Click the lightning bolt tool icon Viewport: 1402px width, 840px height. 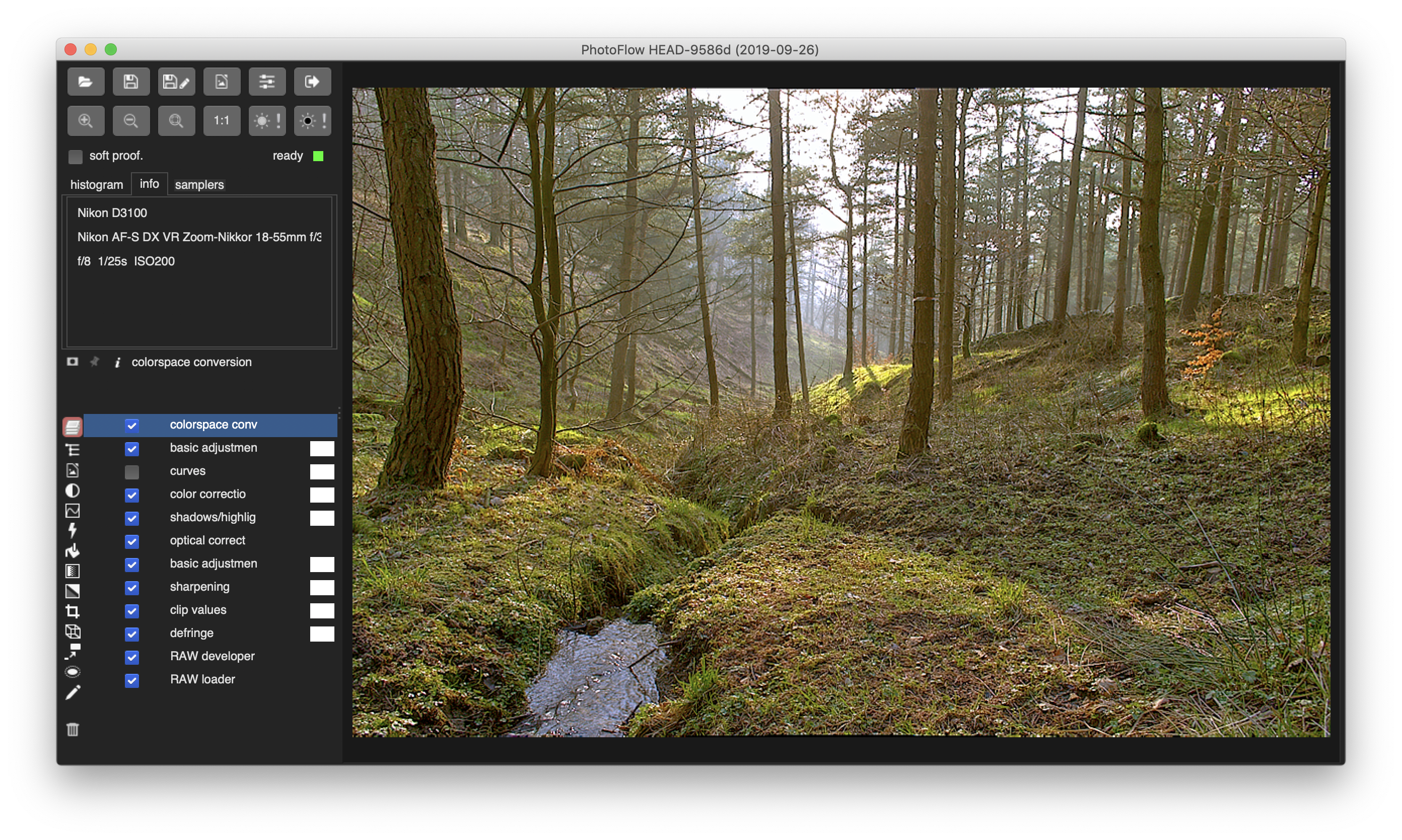tap(73, 530)
